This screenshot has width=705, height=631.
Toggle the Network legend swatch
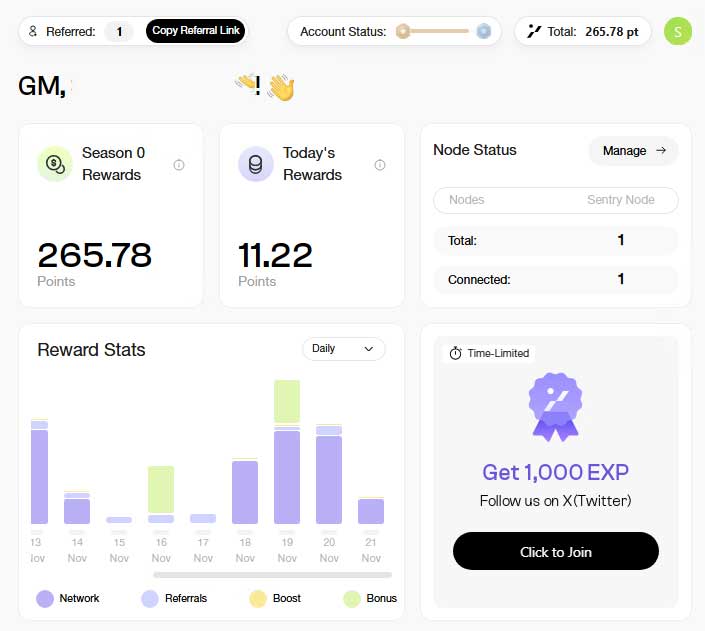[45, 599]
